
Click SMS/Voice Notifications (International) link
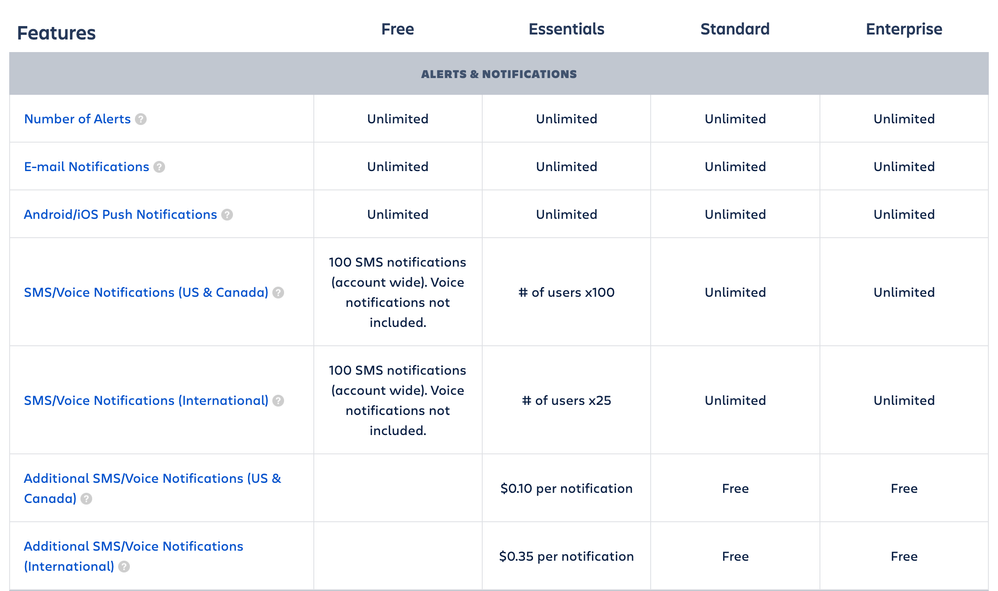tap(146, 401)
